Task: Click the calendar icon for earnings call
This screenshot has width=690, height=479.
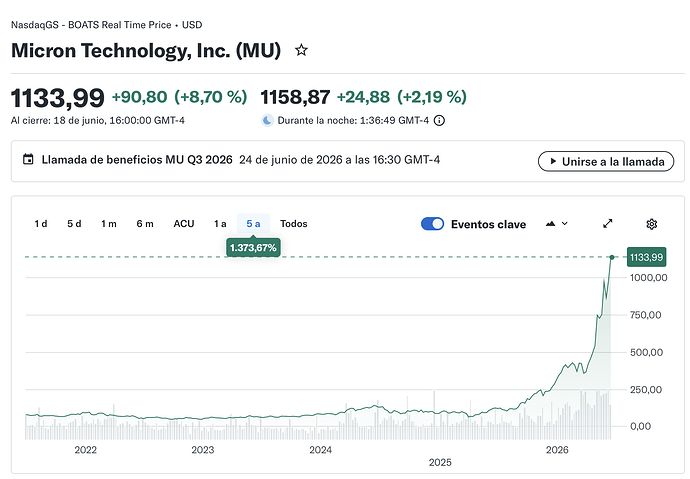Action: coord(28,159)
